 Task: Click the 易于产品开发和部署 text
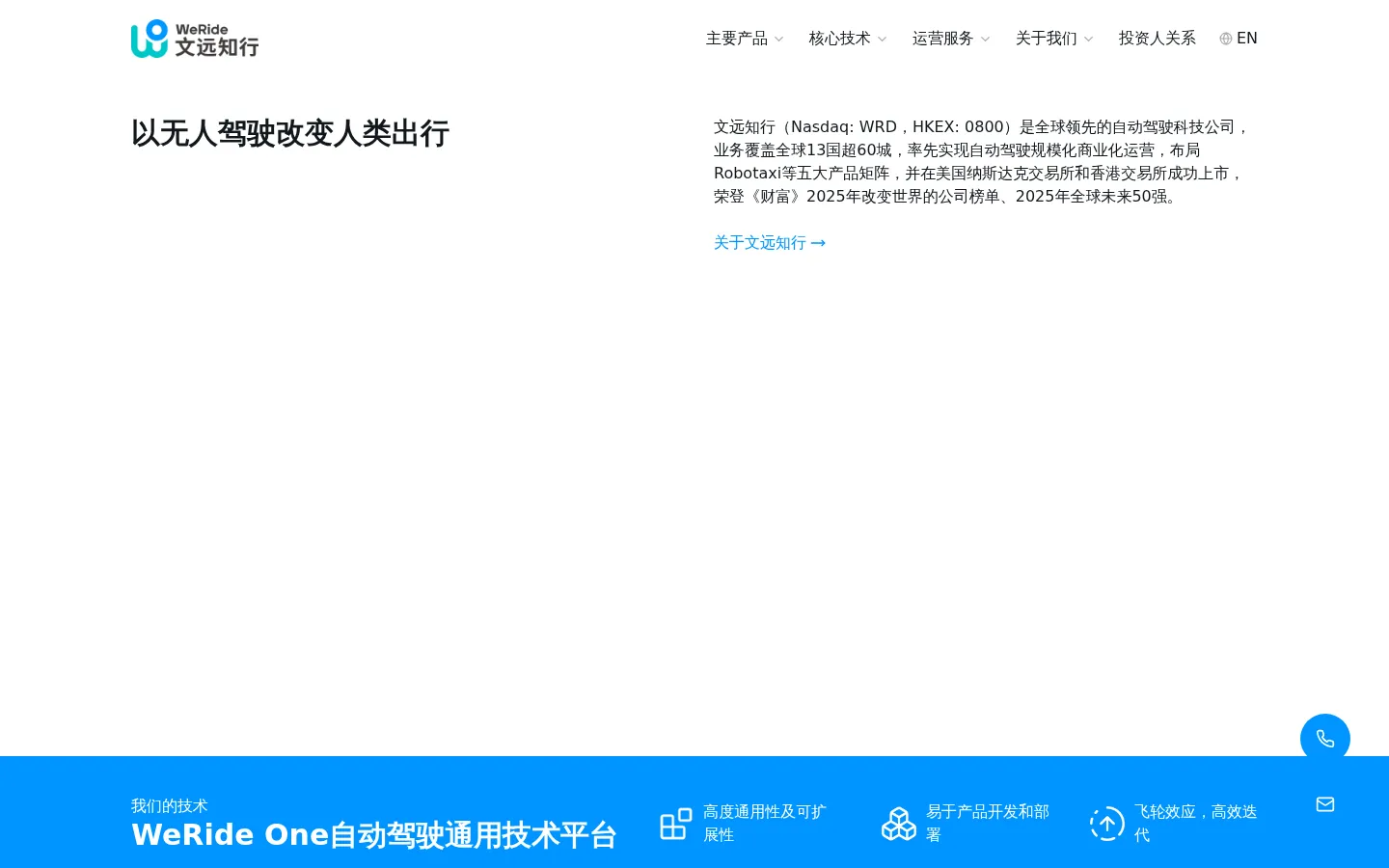(x=989, y=824)
